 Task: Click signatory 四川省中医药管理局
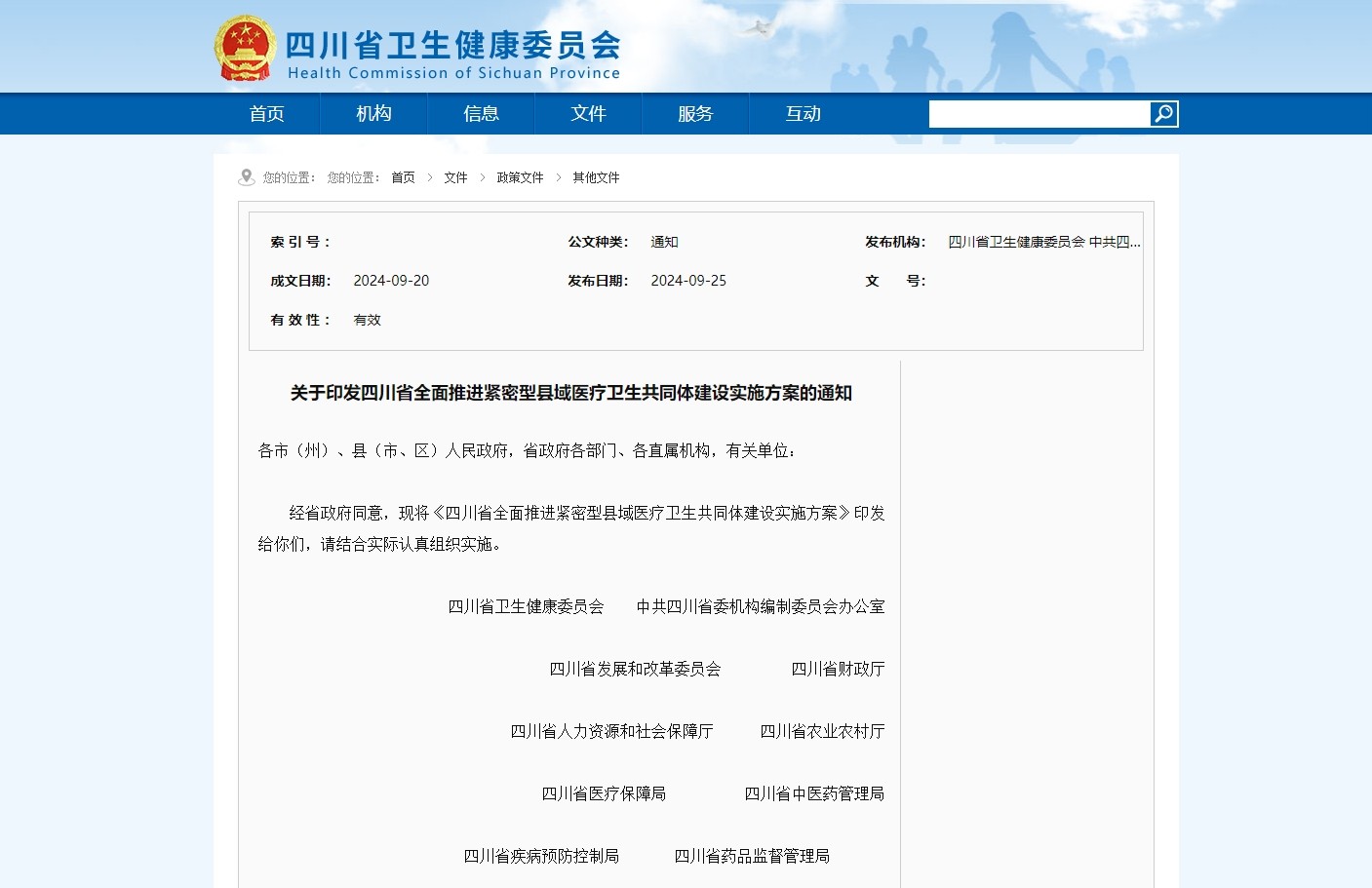(x=814, y=793)
